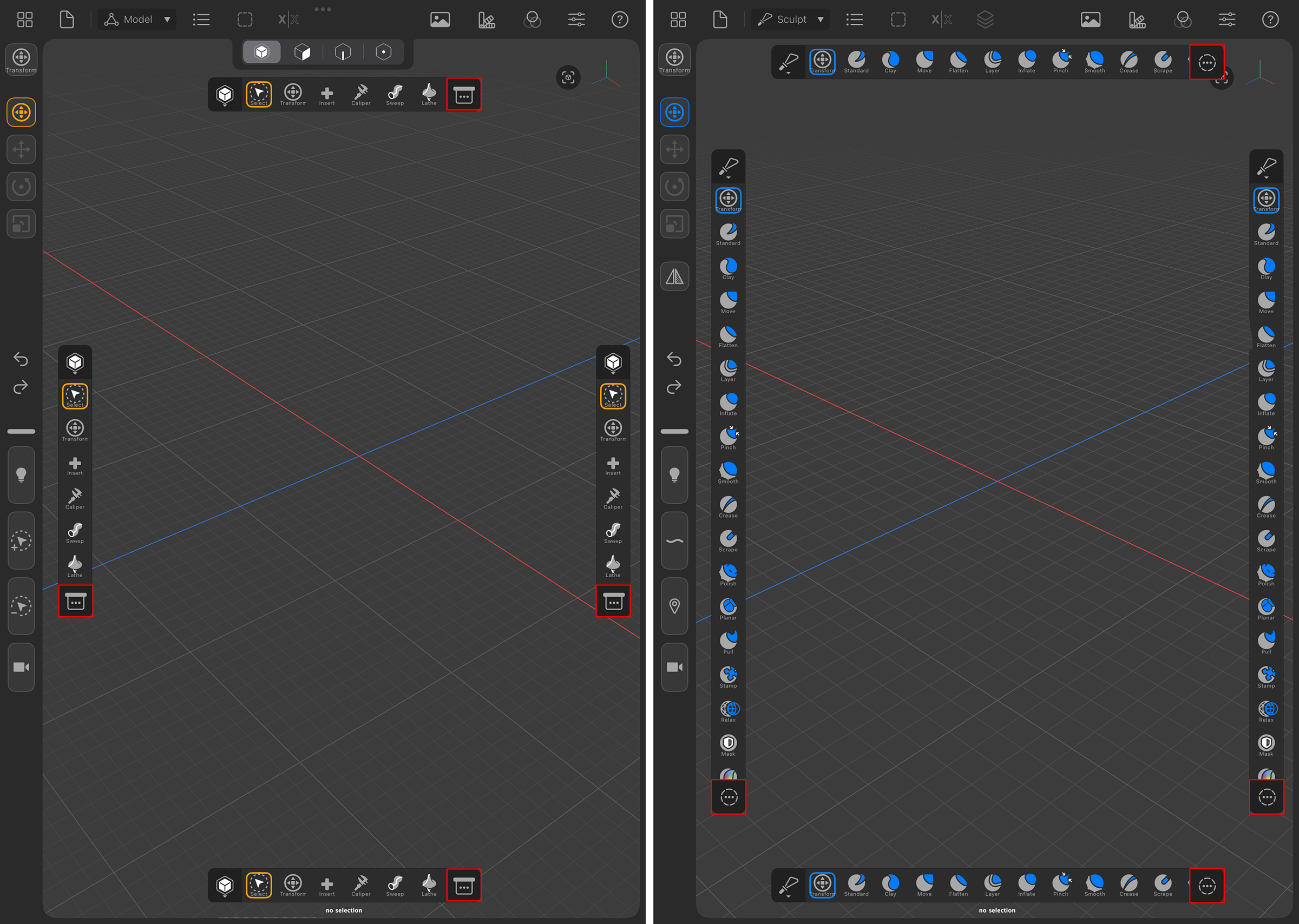Screen dimensions: 1299x924
Task: Open the scene list menu in Sculpt window
Action: (855, 20)
